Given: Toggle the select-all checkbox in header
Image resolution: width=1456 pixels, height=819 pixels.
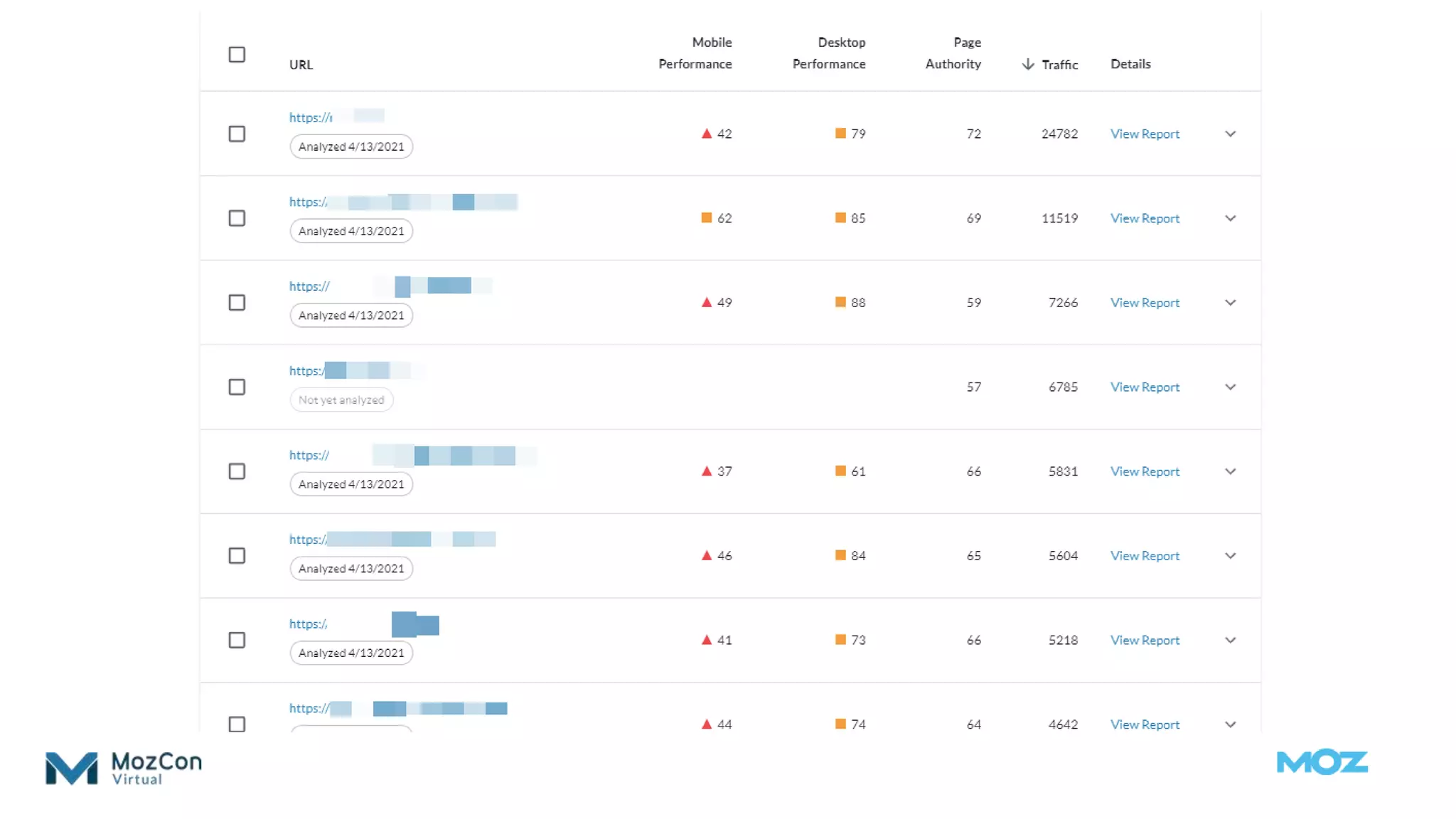Looking at the screenshot, I should coord(237,55).
